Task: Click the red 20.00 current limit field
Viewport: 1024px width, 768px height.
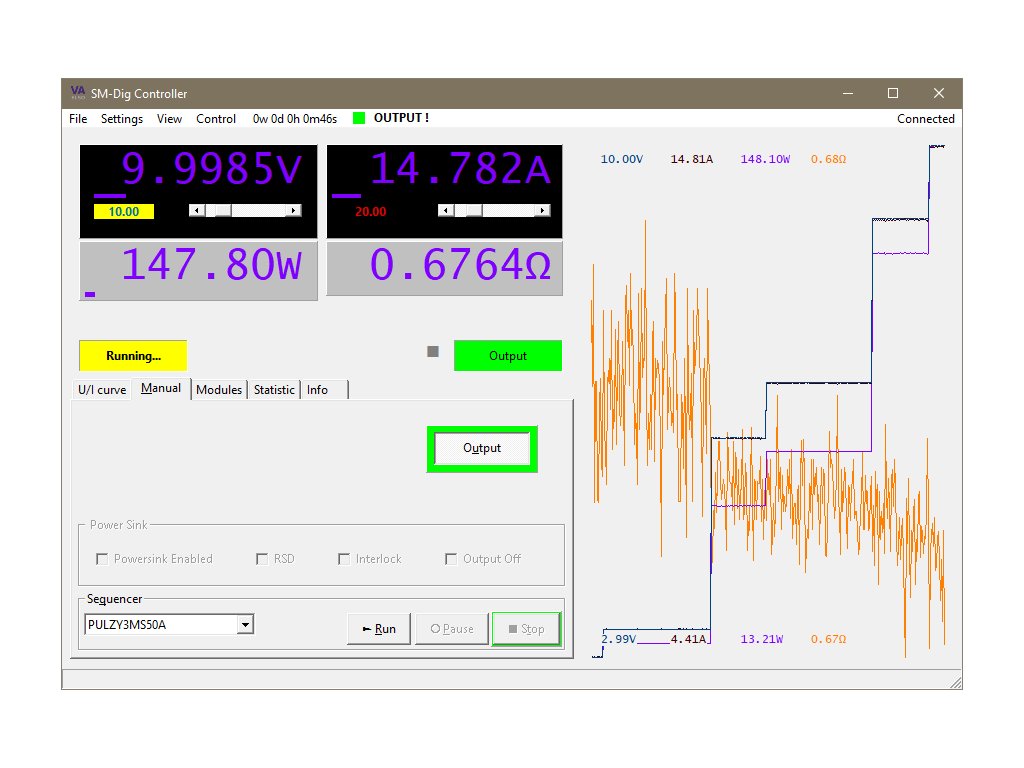Action: click(x=370, y=212)
